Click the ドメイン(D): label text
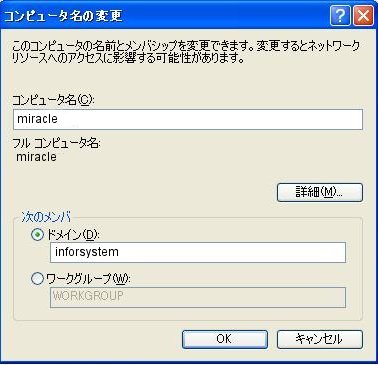Viewport: 378px width, 365px height. (73, 235)
